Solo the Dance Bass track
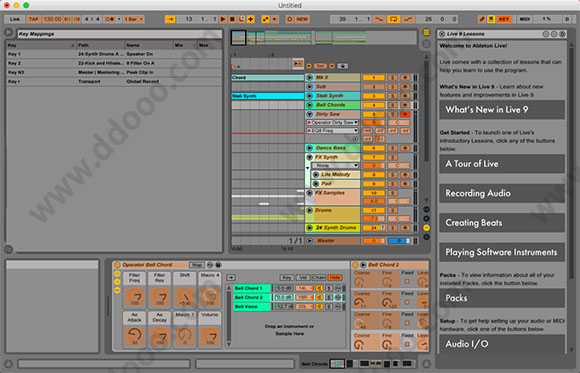580x373 pixels. click(393, 148)
